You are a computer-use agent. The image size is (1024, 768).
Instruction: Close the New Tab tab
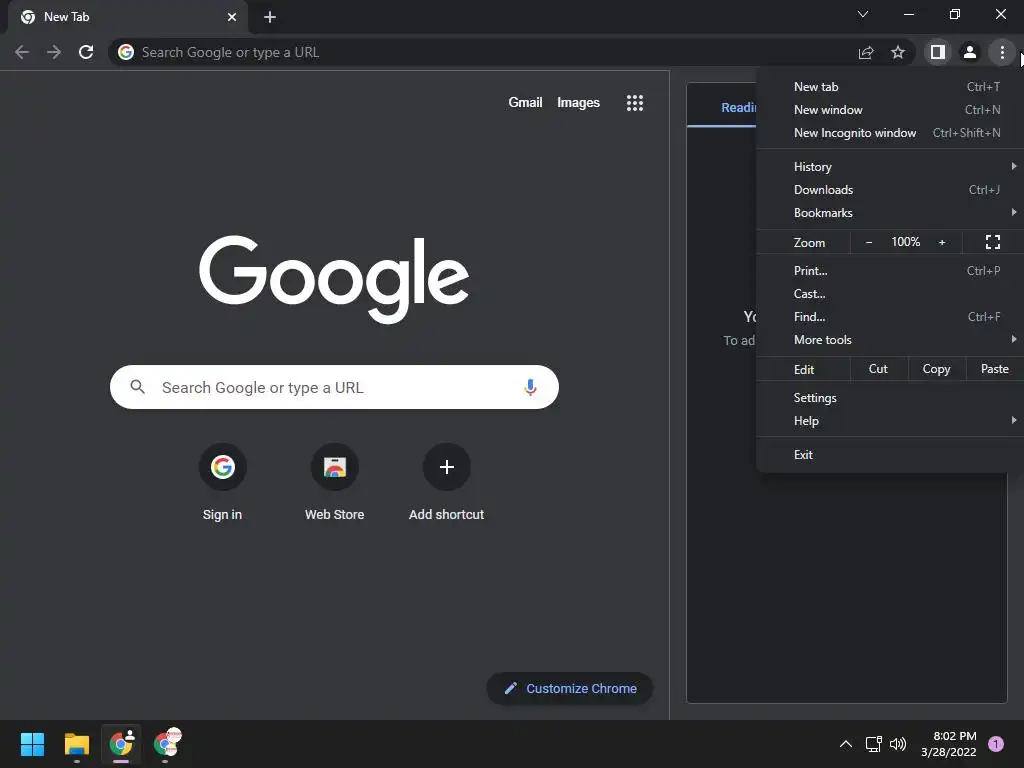click(x=232, y=17)
